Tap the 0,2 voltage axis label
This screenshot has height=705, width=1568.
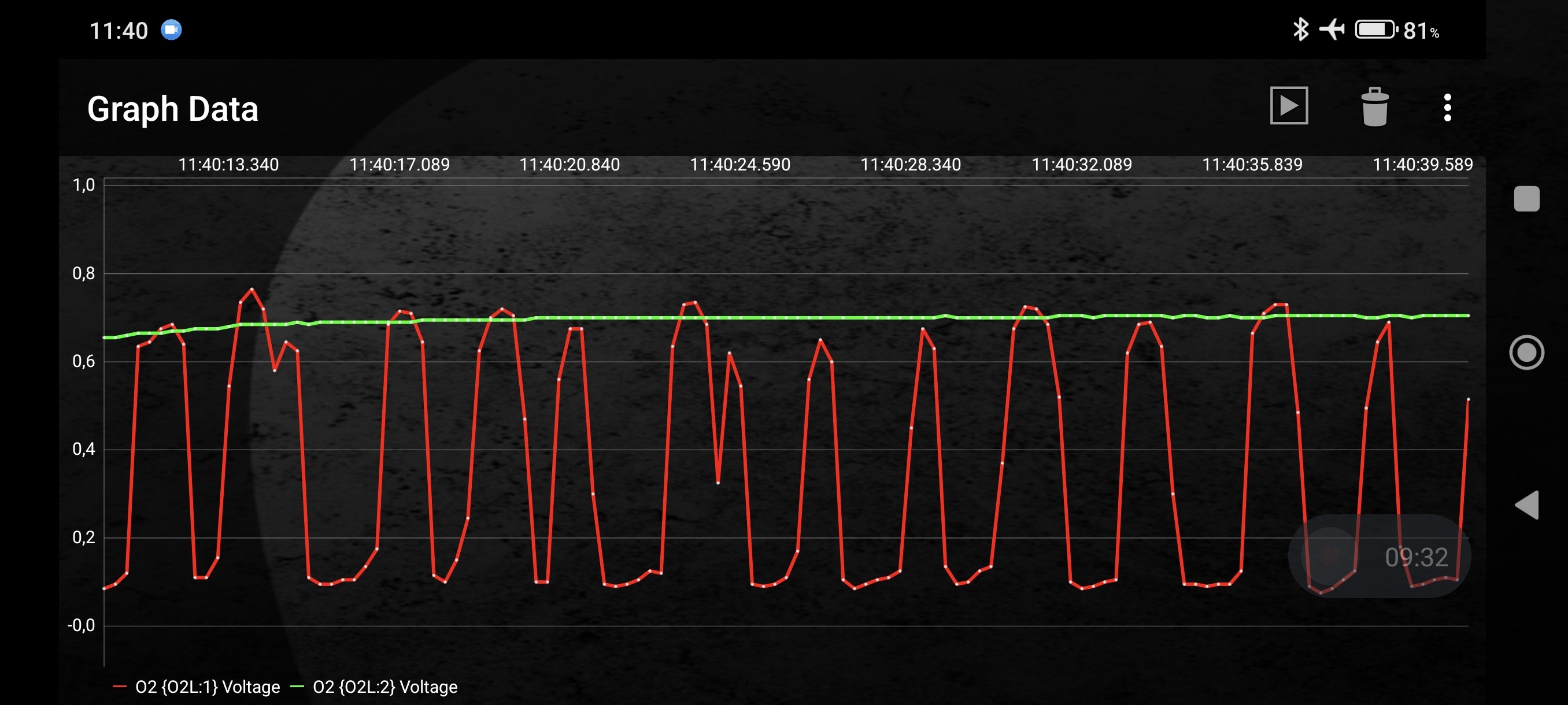pyautogui.click(x=84, y=537)
